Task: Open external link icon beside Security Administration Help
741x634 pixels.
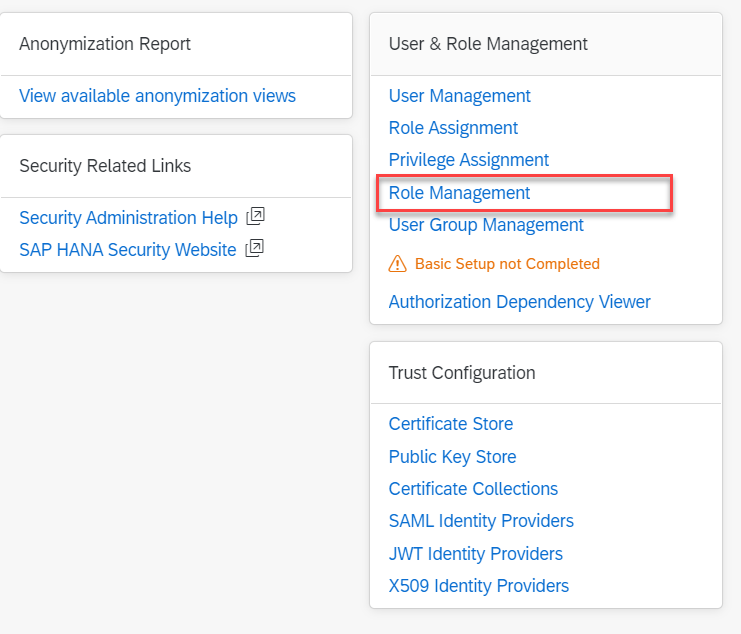Action: pyautogui.click(x=255, y=216)
